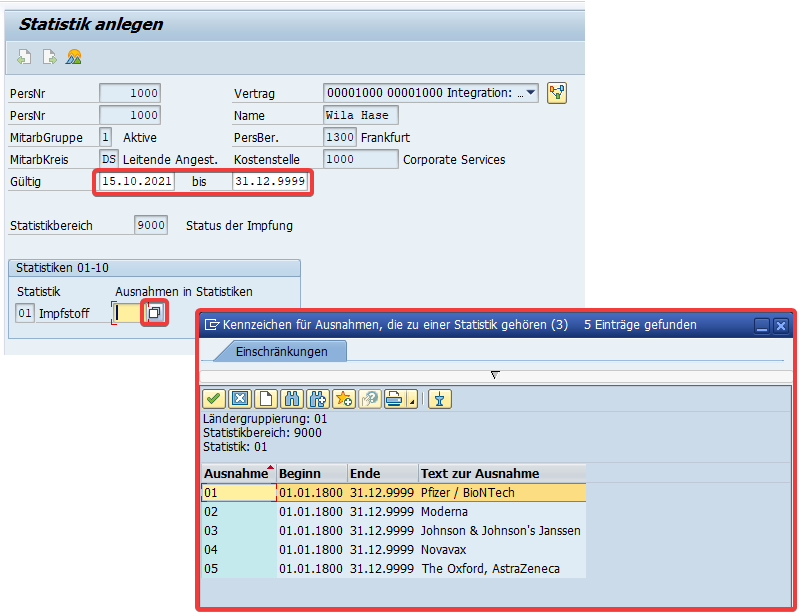The width and height of the screenshot is (803, 616).
Task: Click the Gültig start date field 15.10.2021
Action: click(x=137, y=181)
